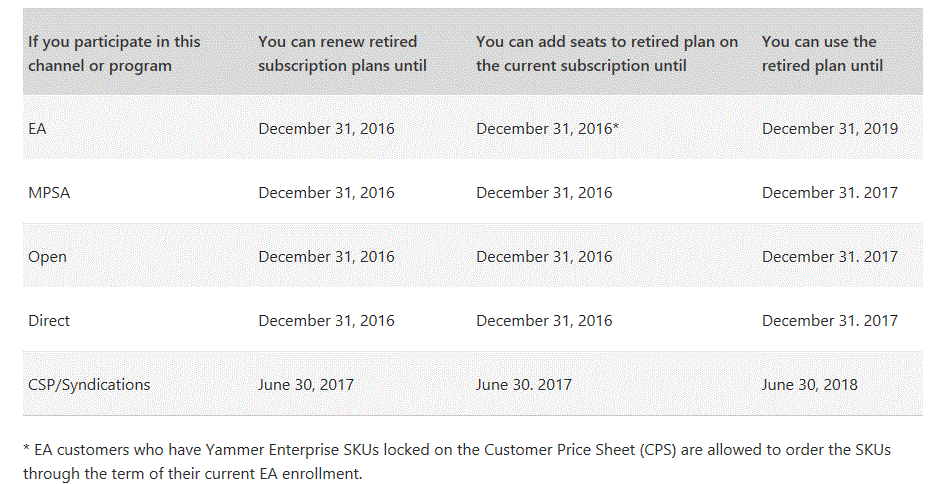Screen dimensions: 945x484
Task: Click Direct row's retired plan use-until date
Action: 829,320
